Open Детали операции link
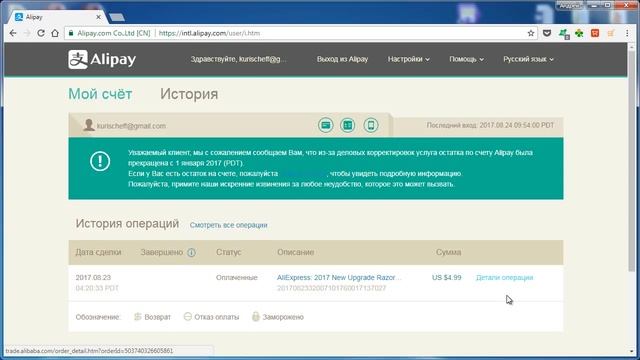 pyautogui.click(x=504, y=278)
